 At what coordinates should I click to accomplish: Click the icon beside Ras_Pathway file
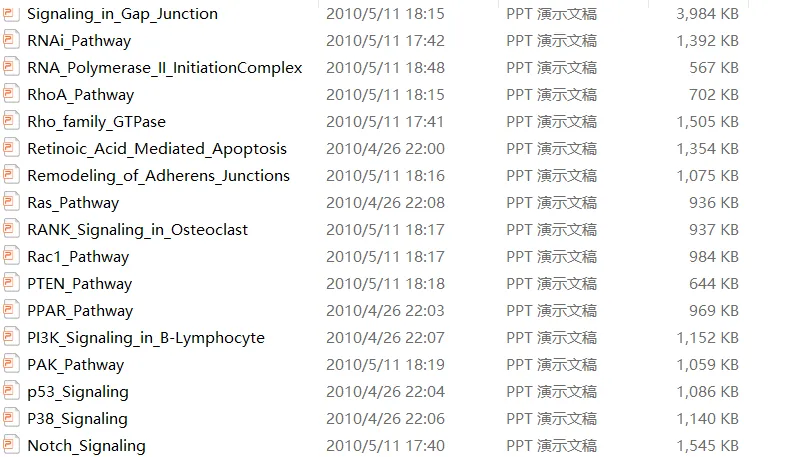11,203
